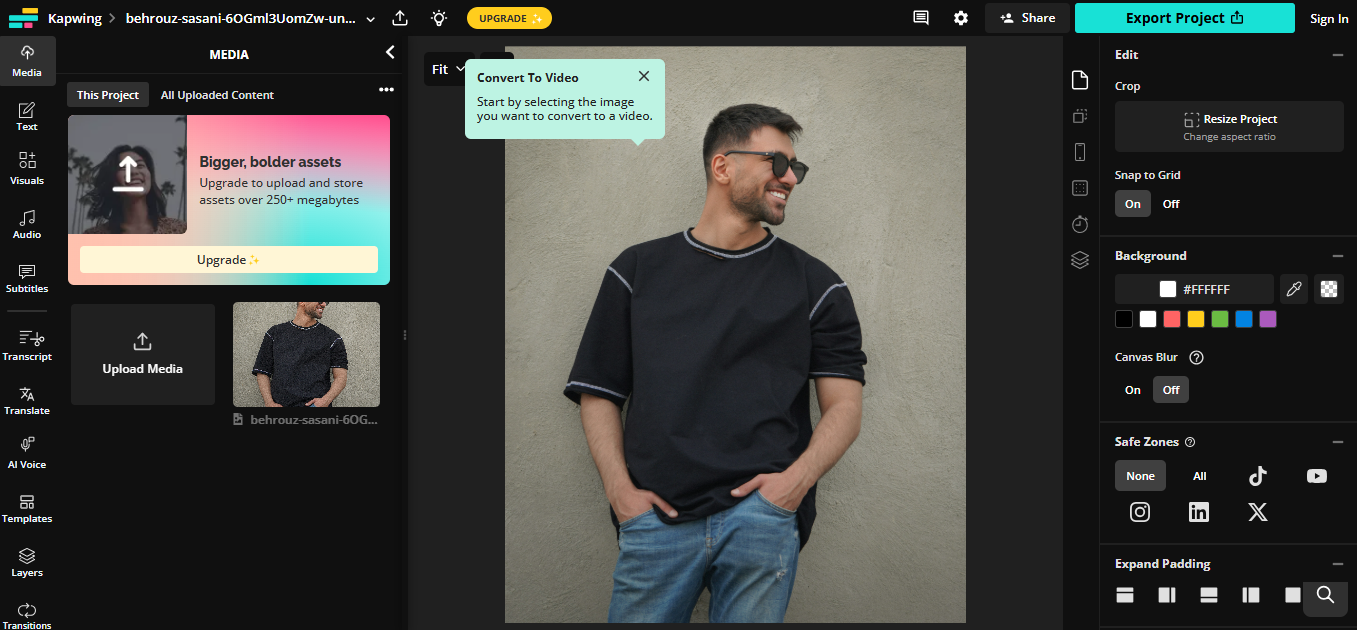The height and width of the screenshot is (630, 1357).
Task: Open the Subtitles panel
Action: pos(27,278)
